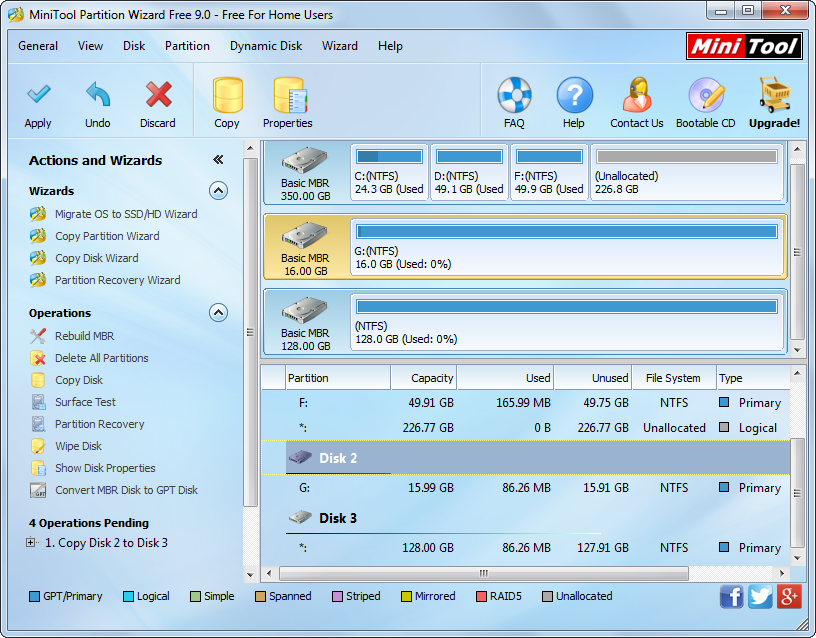Click the Convert MBR Disk to GPT icon
Image resolution: width=816 pixels, height=638 pixels.
click(38, 490)
